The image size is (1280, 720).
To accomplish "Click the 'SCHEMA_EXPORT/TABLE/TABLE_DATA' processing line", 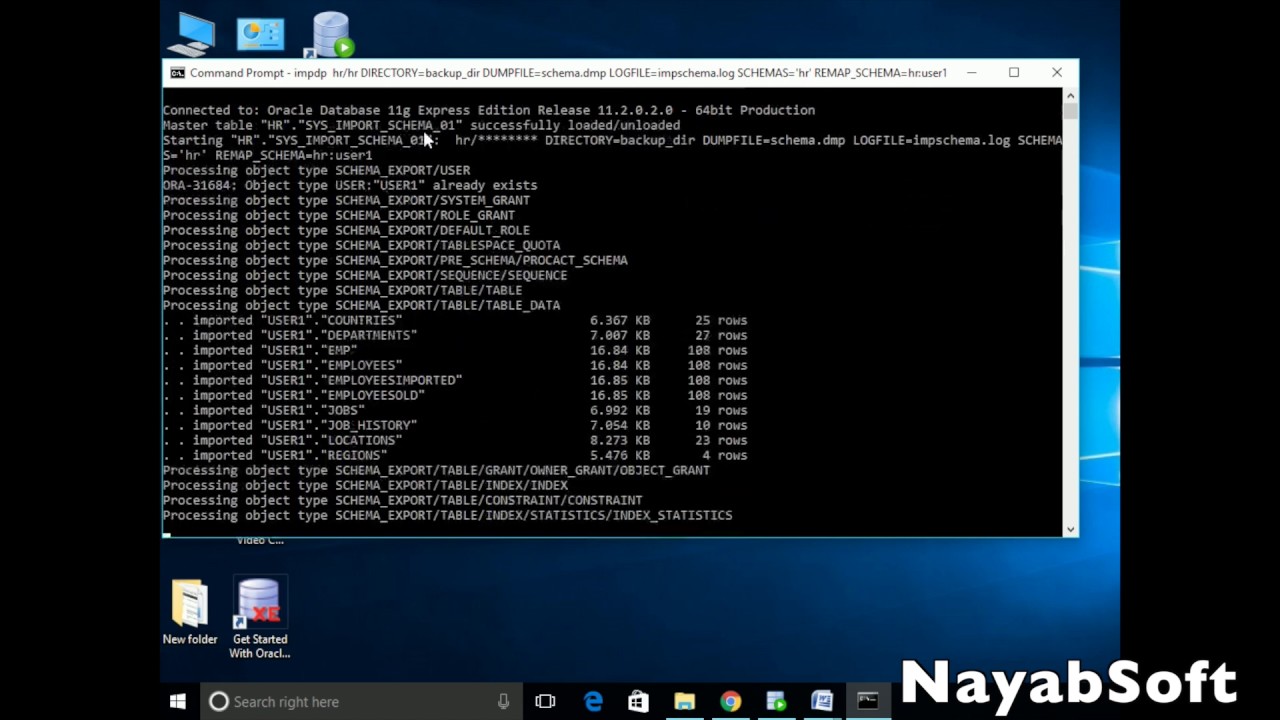I will pos(361,305).
